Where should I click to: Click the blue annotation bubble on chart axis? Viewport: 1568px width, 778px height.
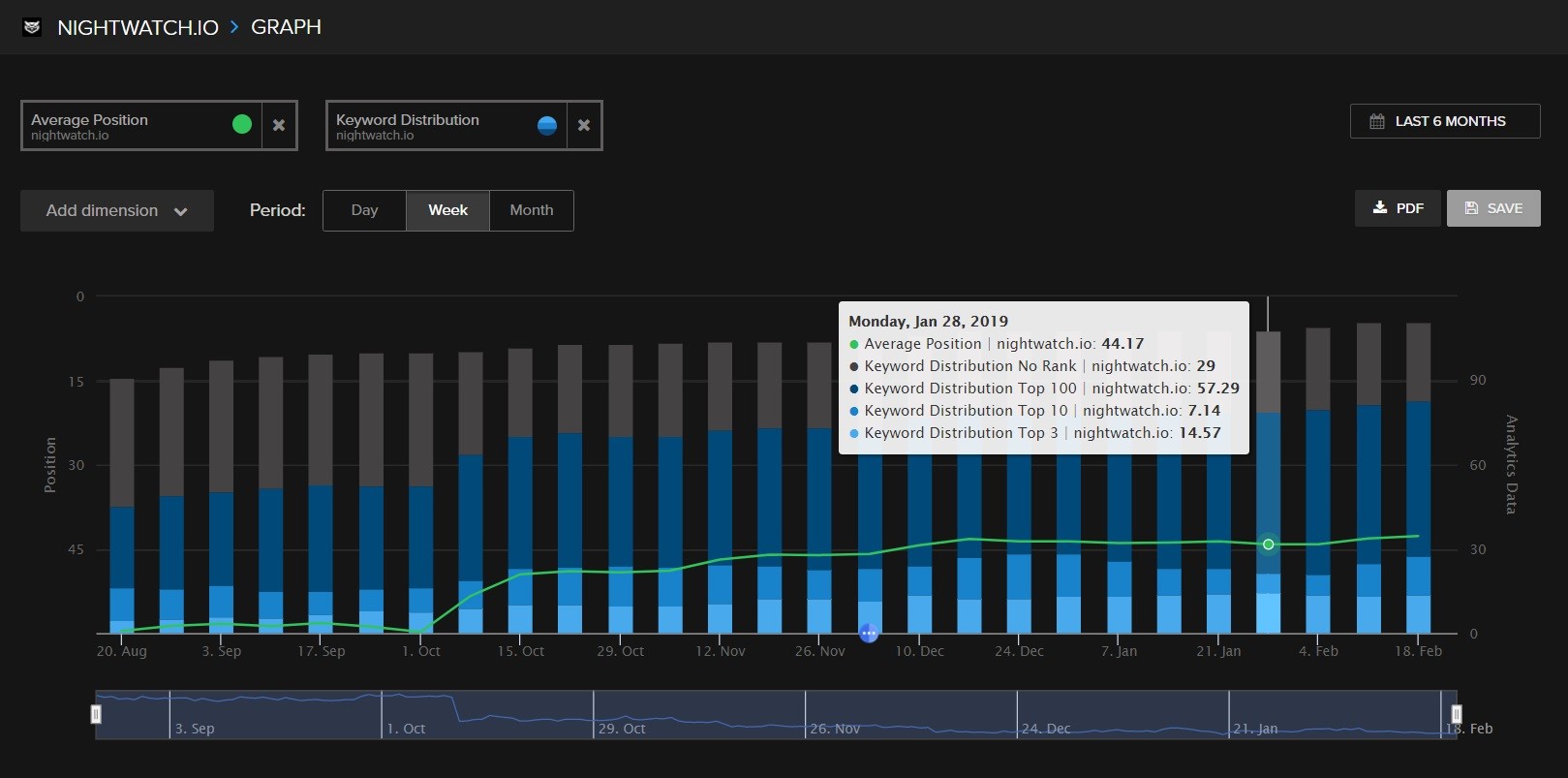(x=869, y=633)
